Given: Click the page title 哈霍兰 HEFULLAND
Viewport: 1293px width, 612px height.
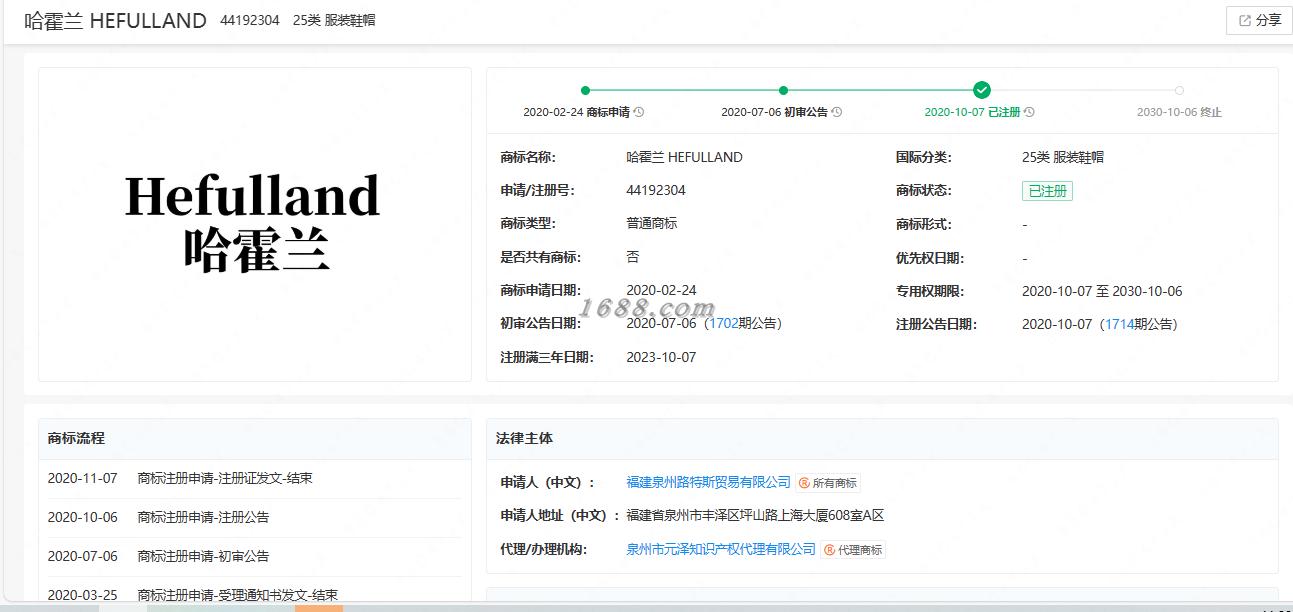Looking at the screenshot, I should pyautogui.click(x=115, y=21).
